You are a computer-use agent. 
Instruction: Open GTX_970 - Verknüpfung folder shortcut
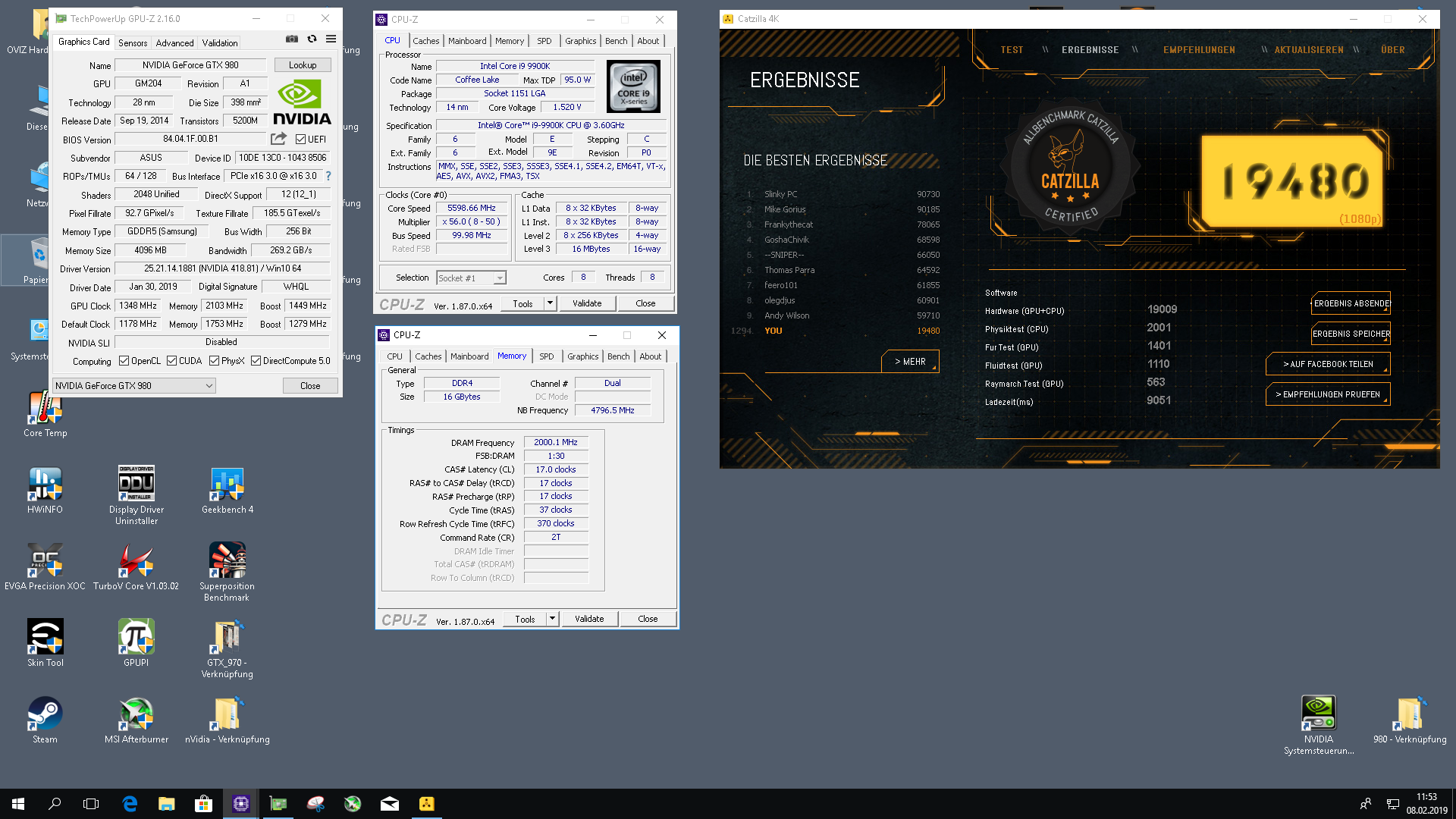[x=227, y=649]
